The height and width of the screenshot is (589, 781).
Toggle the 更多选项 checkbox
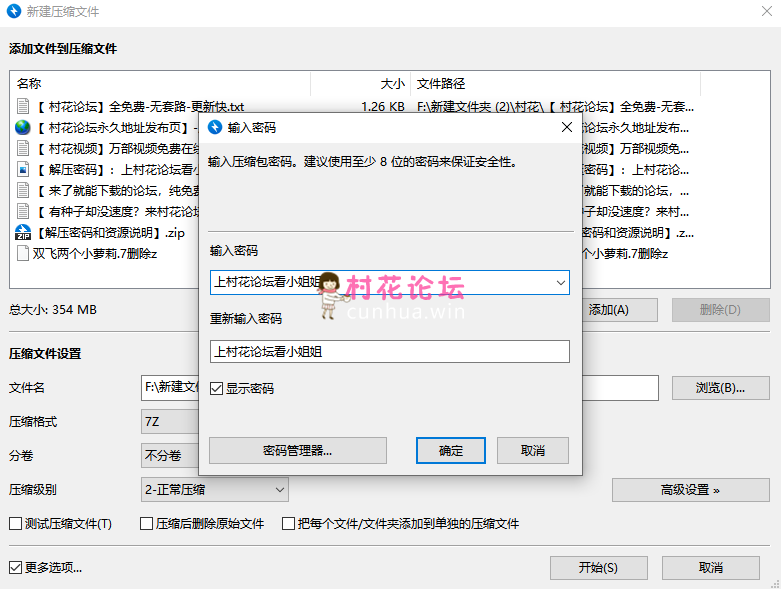[x=15, y=567]
